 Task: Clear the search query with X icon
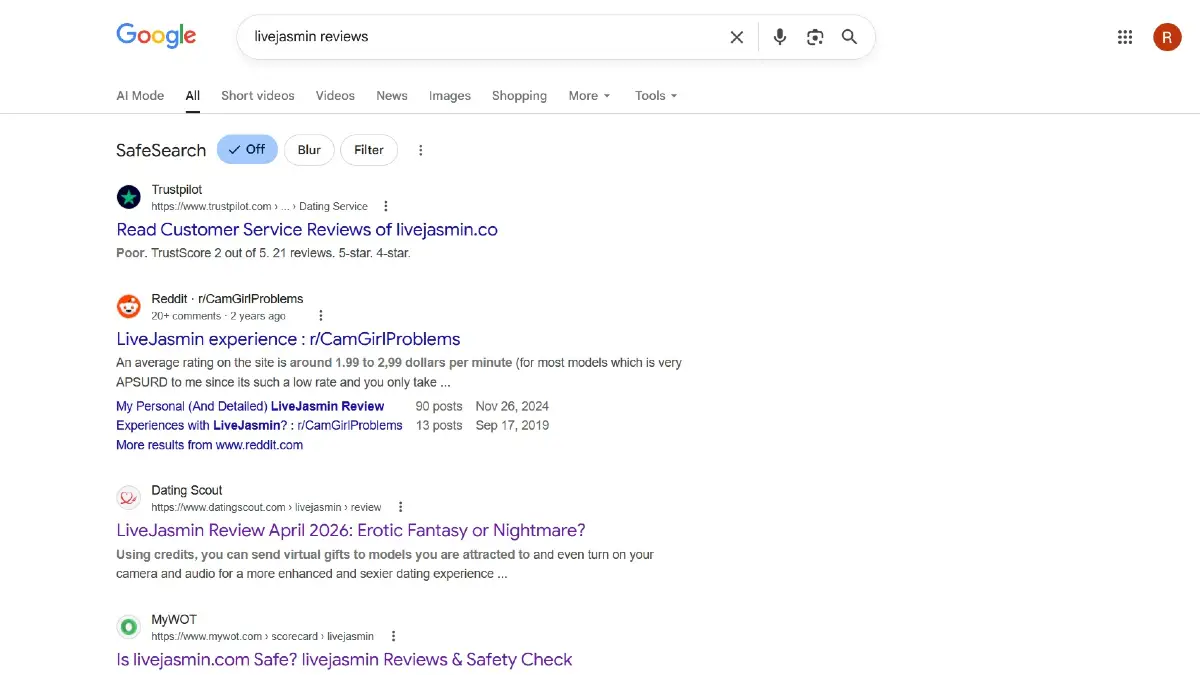737,37
